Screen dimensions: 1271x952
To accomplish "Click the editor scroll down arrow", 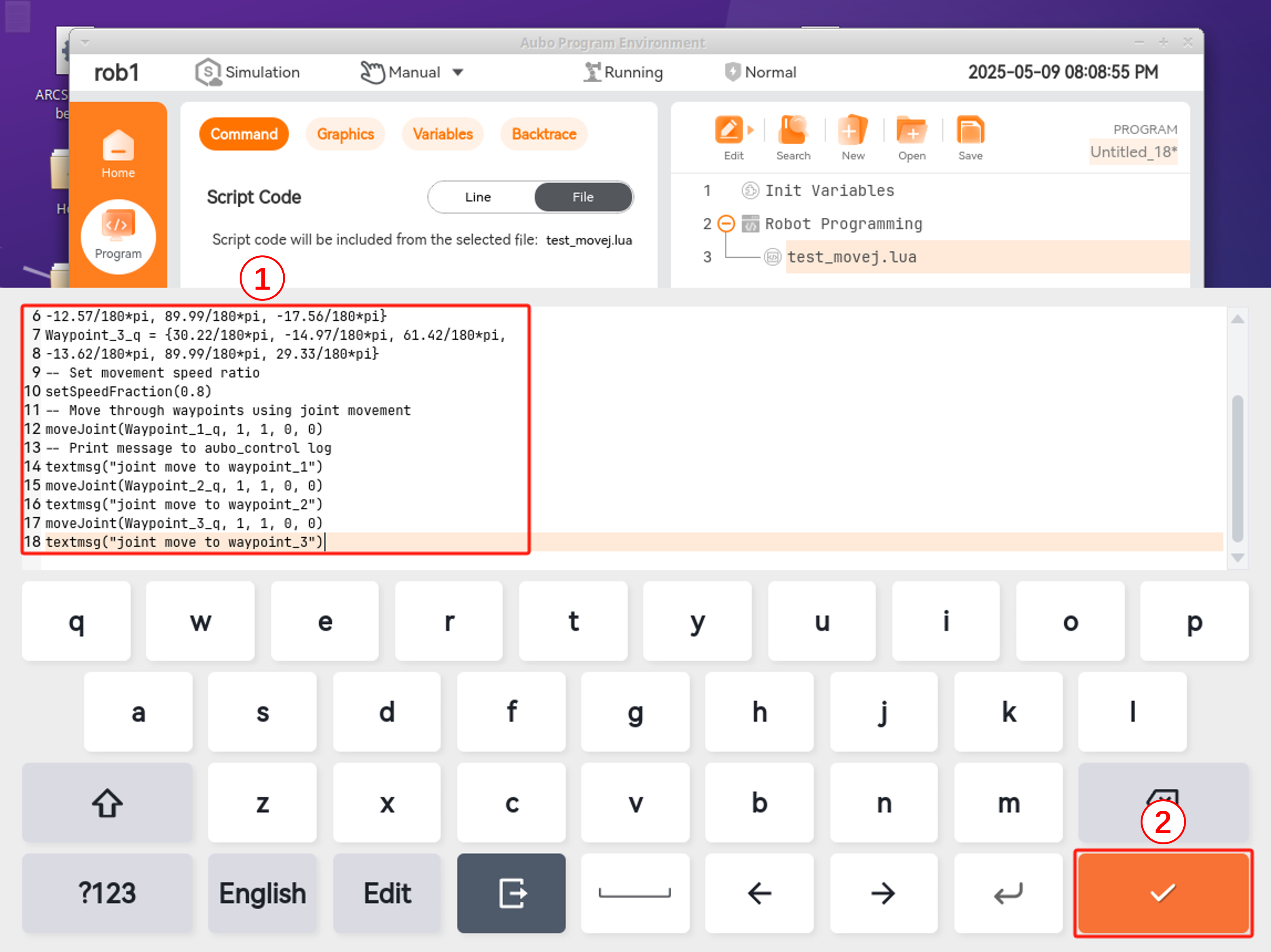I will click(x=1238, y=557).
